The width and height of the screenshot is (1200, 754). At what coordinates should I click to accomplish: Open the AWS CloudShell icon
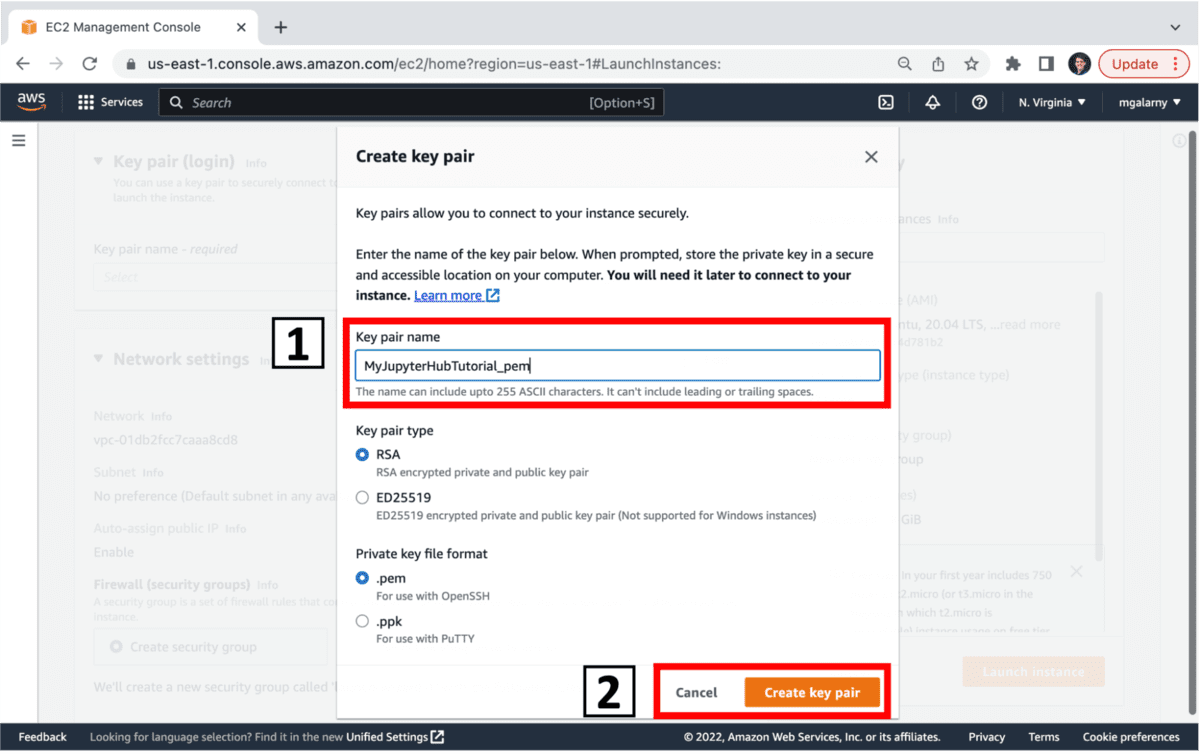[x=886, y=102]
